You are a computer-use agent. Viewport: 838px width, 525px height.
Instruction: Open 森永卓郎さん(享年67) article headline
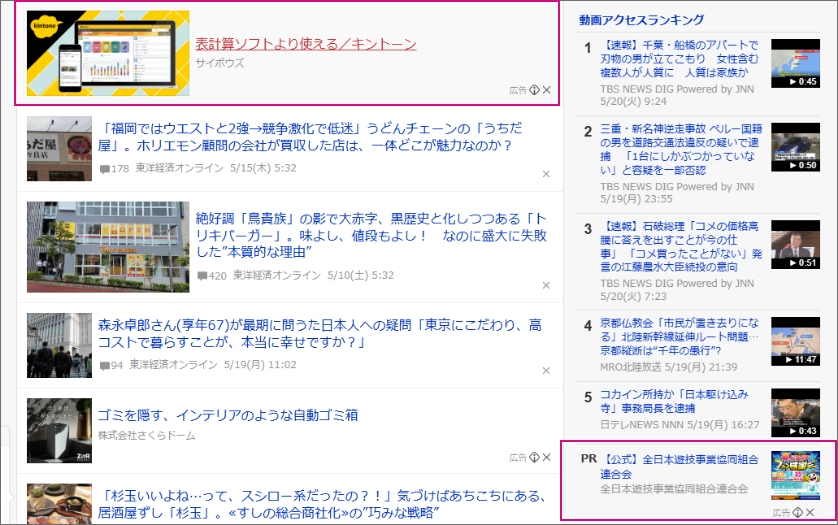320,333
